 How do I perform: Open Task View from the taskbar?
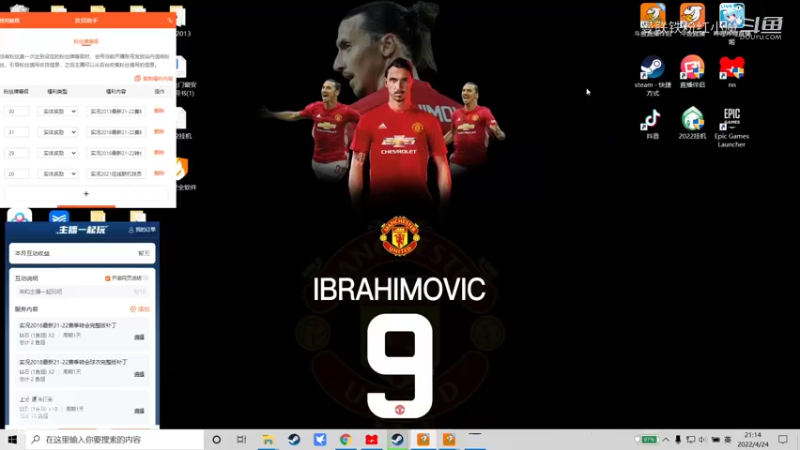pyautogui.click(x=241, y=439)
